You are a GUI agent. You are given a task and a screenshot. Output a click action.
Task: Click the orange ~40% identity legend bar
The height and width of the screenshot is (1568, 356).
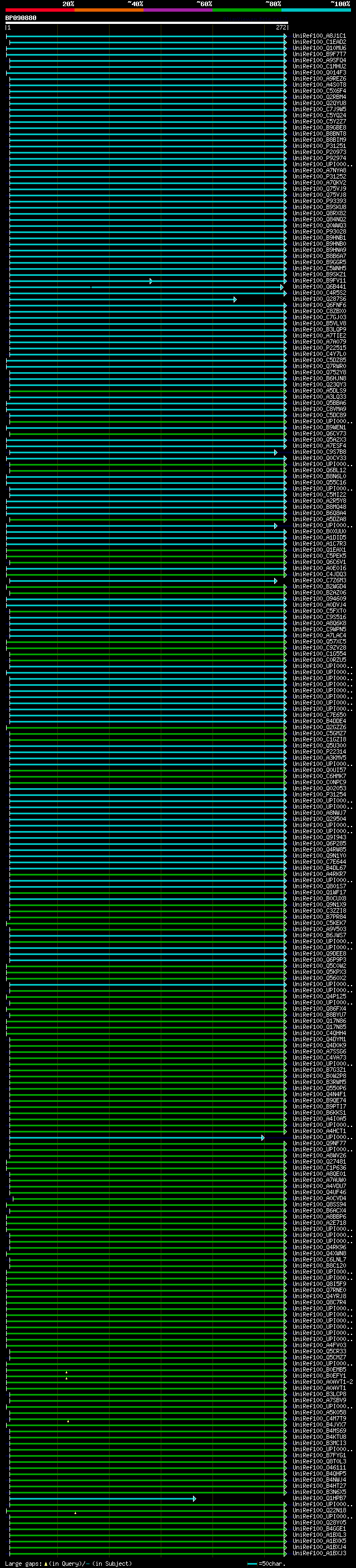coord(109,10)
